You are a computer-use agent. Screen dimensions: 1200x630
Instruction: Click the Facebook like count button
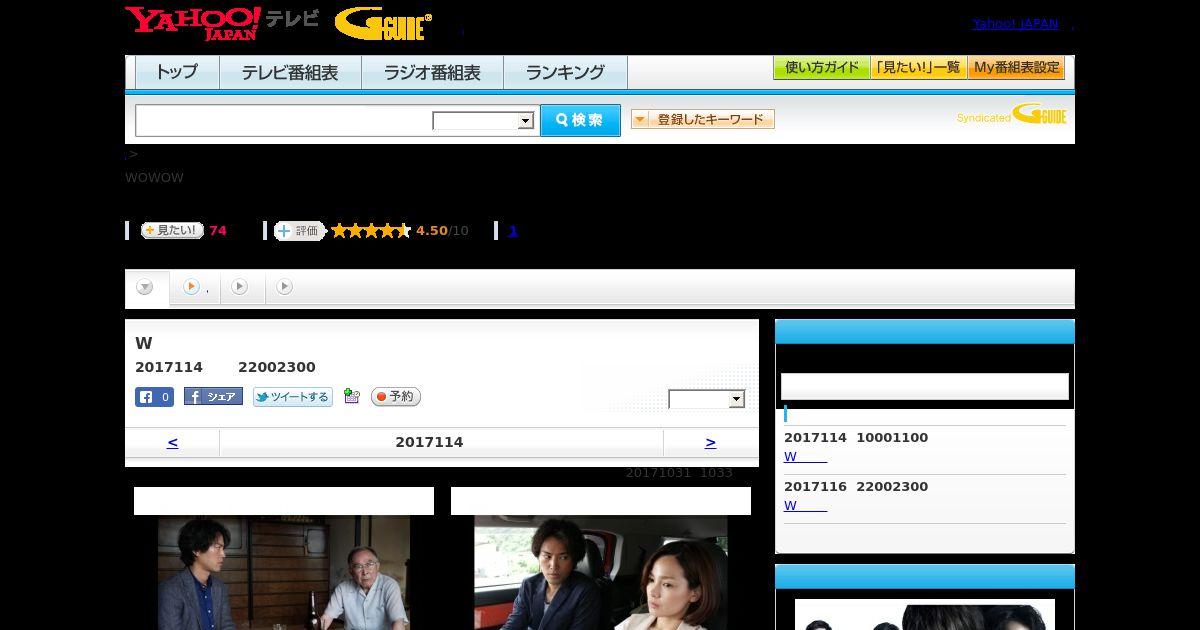click(x=154, y=397)
